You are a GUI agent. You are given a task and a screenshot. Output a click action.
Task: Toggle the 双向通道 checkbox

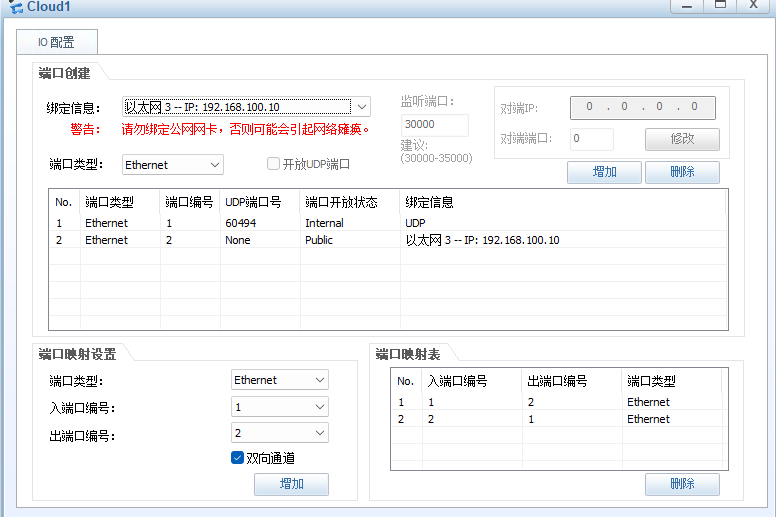click(x=238, y=458)
